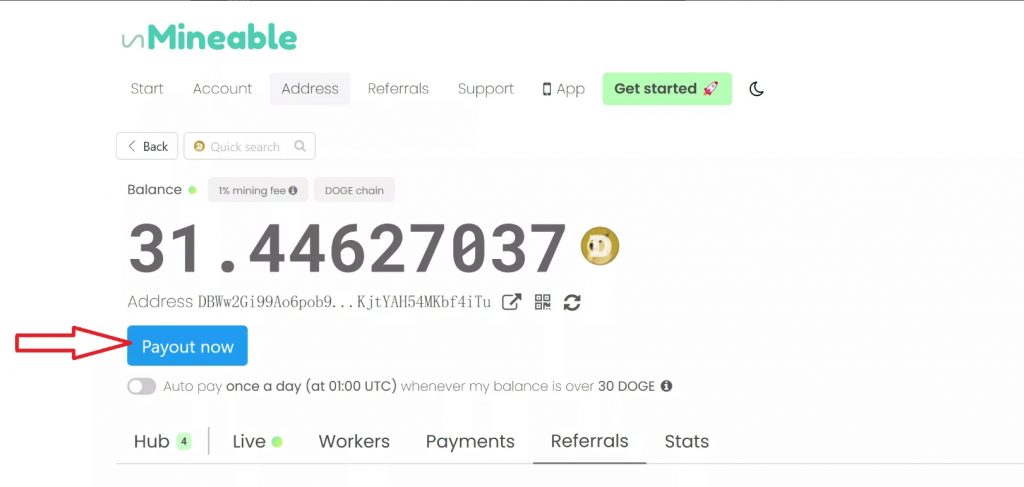The image size is (1024, 487).
Task: Enable the Auto pay toggle switch
Action: click(x=142, y=386)
